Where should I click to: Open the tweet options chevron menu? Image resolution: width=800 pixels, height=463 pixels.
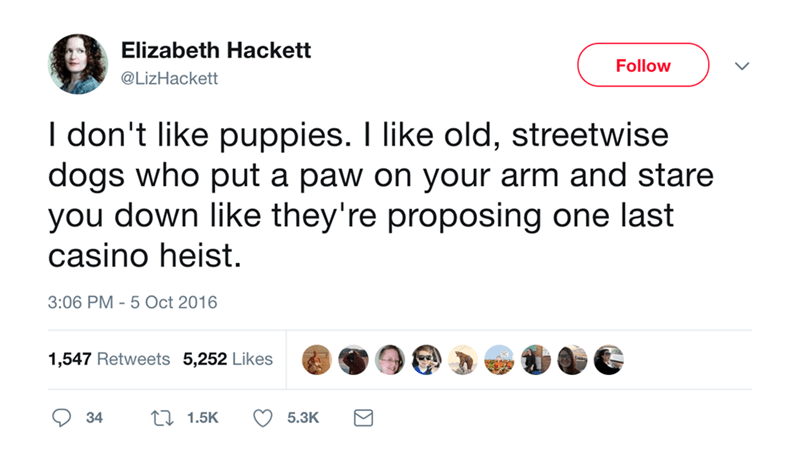pyautogui.click(x=742, y=66)
